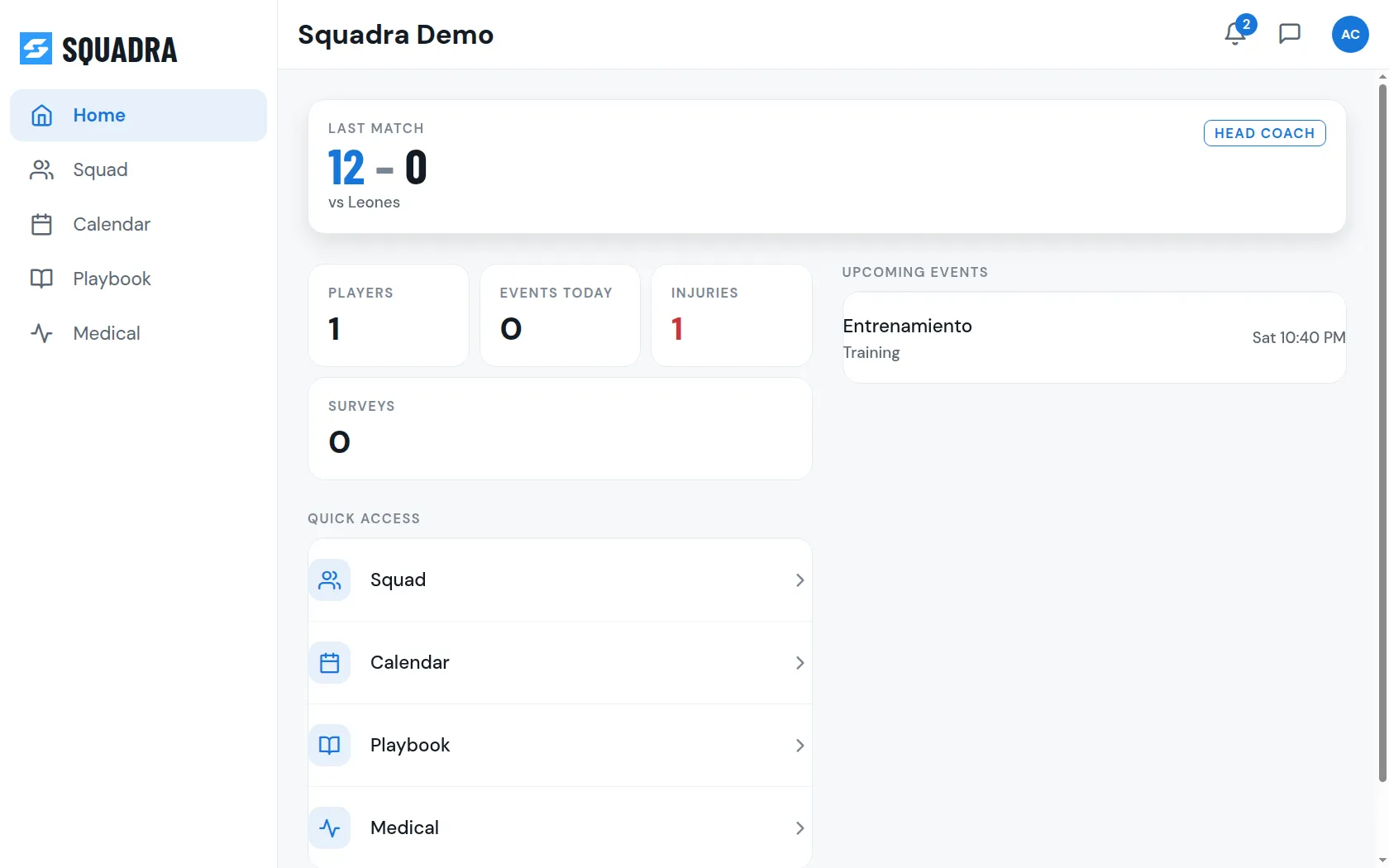Open Playbook from the sidebar menu
This screenshot has height=868, width=1389.
(138, 279)
